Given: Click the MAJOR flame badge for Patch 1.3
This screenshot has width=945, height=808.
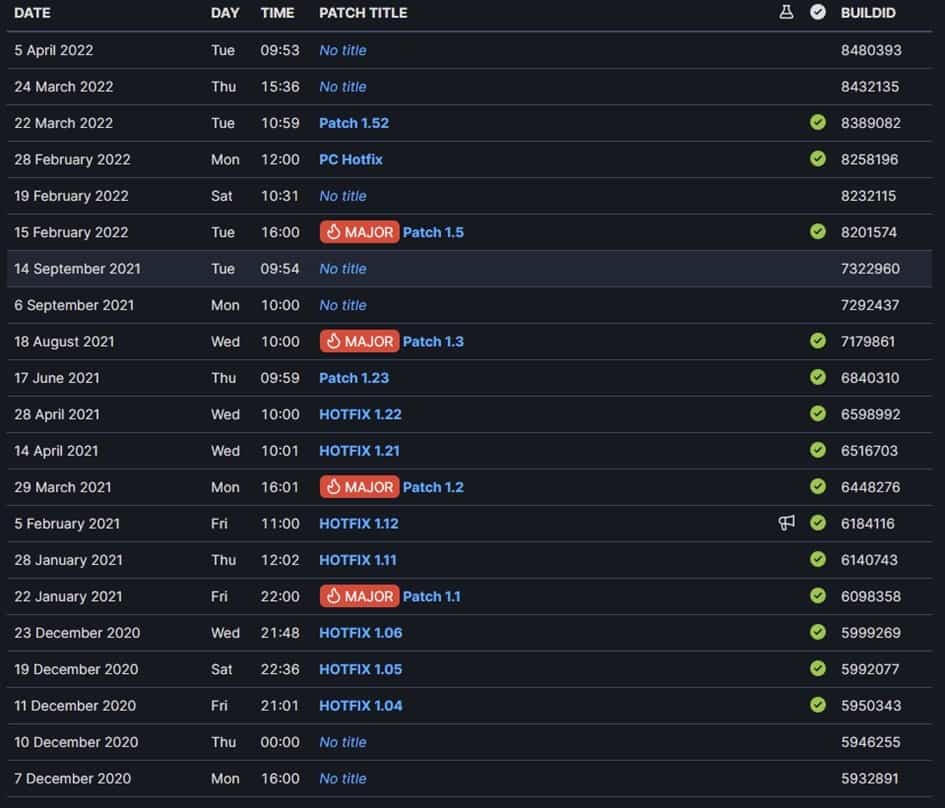Looking at the screenshot, I should [x=359, y=341].
